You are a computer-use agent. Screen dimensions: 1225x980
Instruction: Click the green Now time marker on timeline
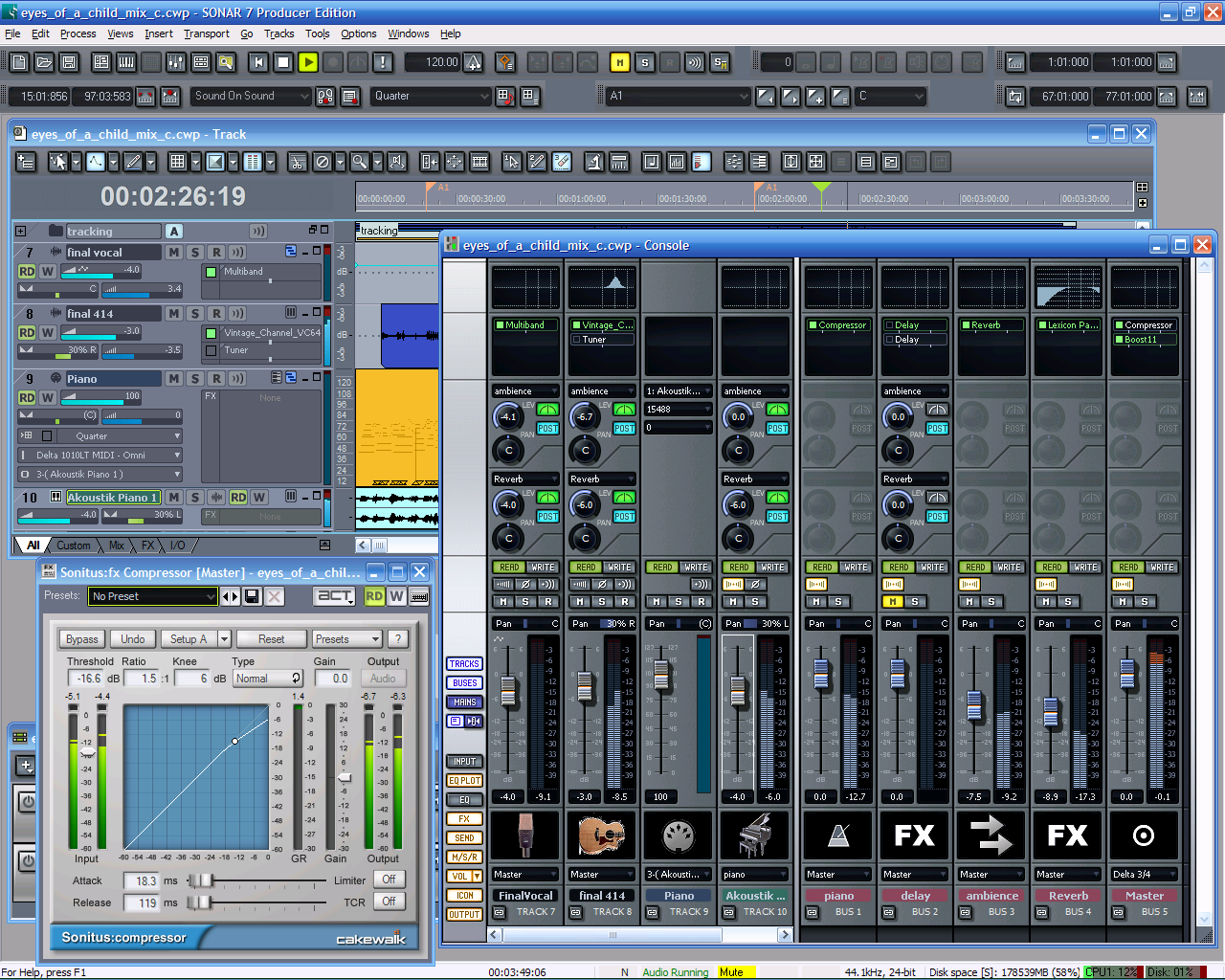point(821,188)
